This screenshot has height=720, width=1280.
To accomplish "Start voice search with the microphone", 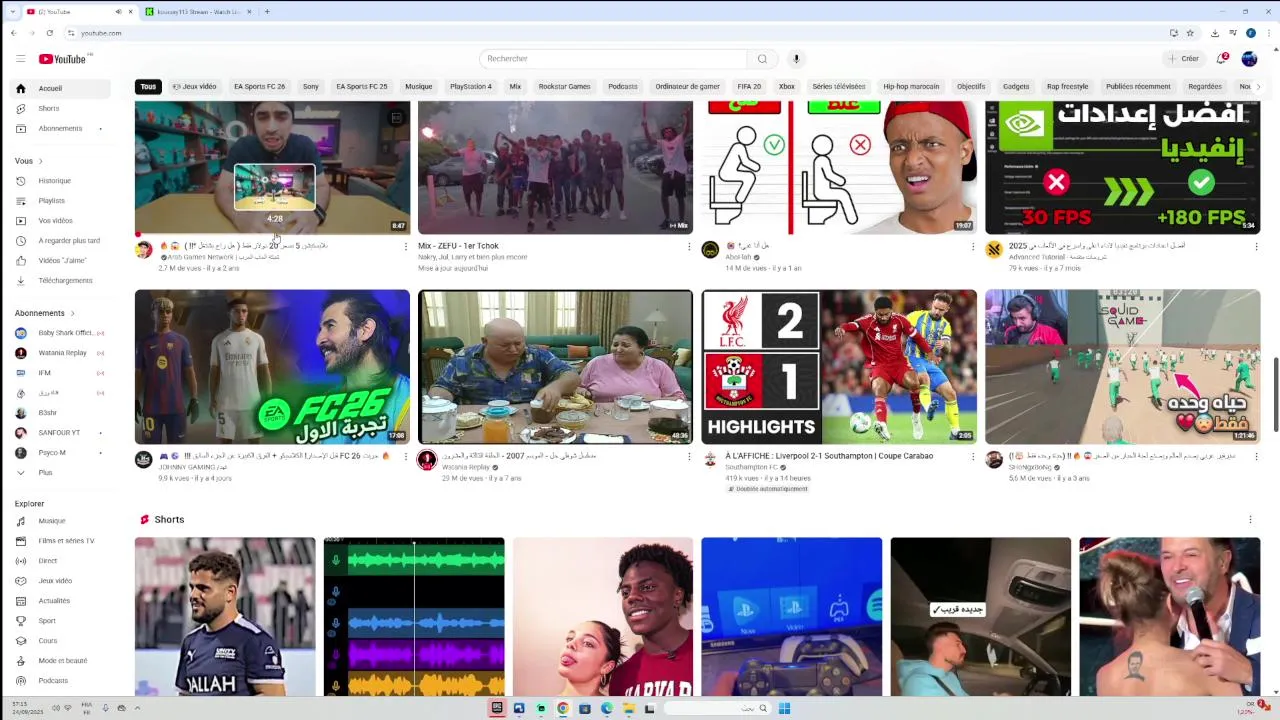I will (x=796, y=59).
